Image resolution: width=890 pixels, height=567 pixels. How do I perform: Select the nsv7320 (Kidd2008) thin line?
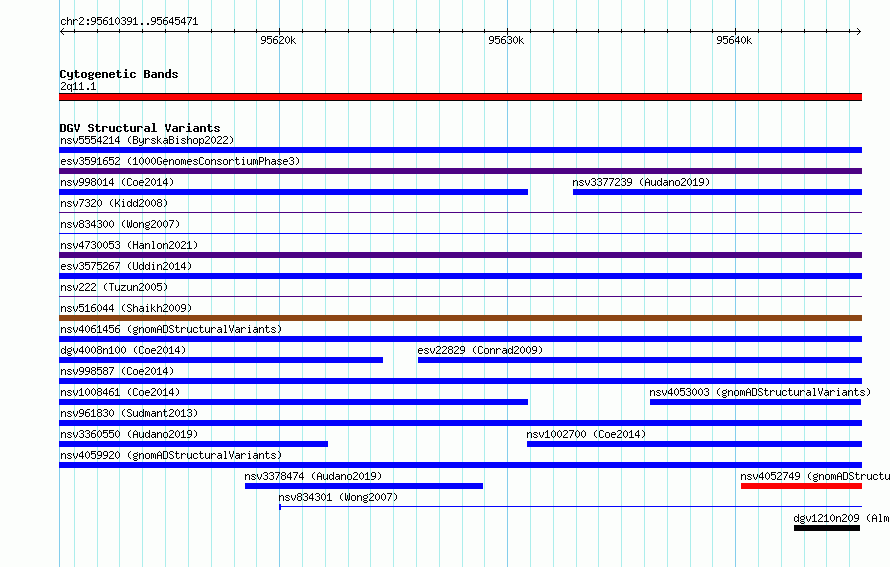click(x=460, y=213)
